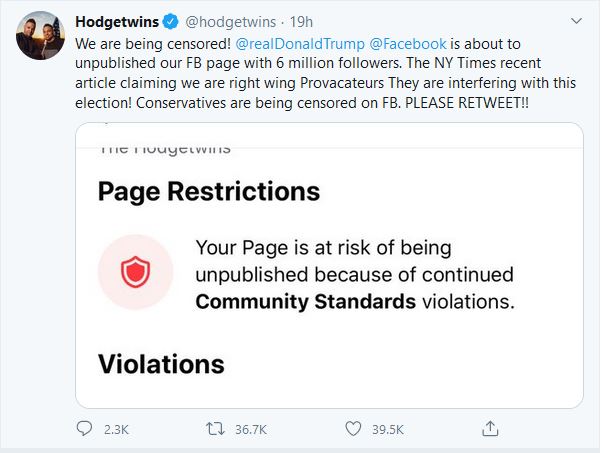The height and width of the screenshot is (453, 604).
Task: Click the reply speech bubble icon
Action: tap(84, 428)
